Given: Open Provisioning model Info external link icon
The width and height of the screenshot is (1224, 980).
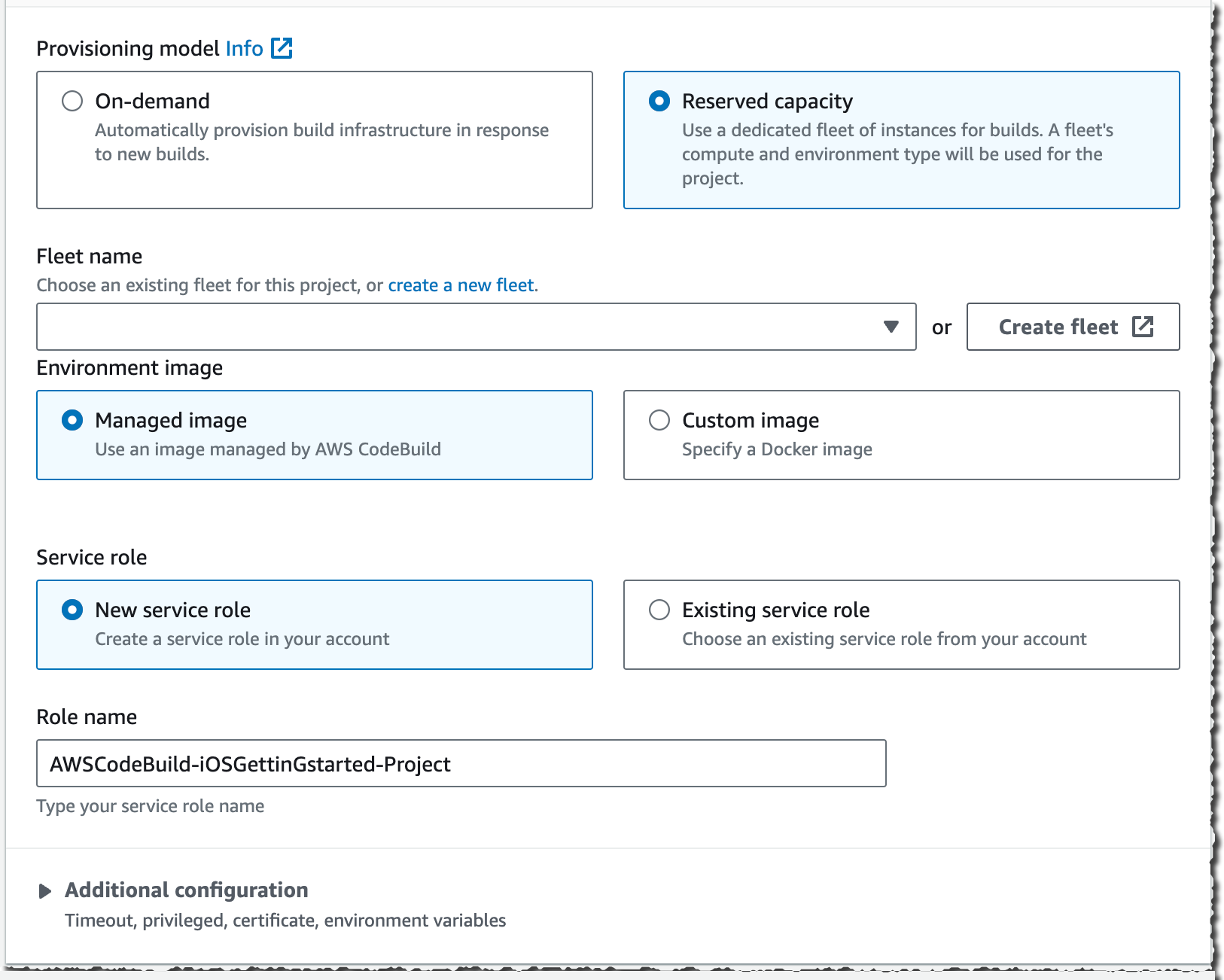Looking at the screenshot, I should coord(282,48).
